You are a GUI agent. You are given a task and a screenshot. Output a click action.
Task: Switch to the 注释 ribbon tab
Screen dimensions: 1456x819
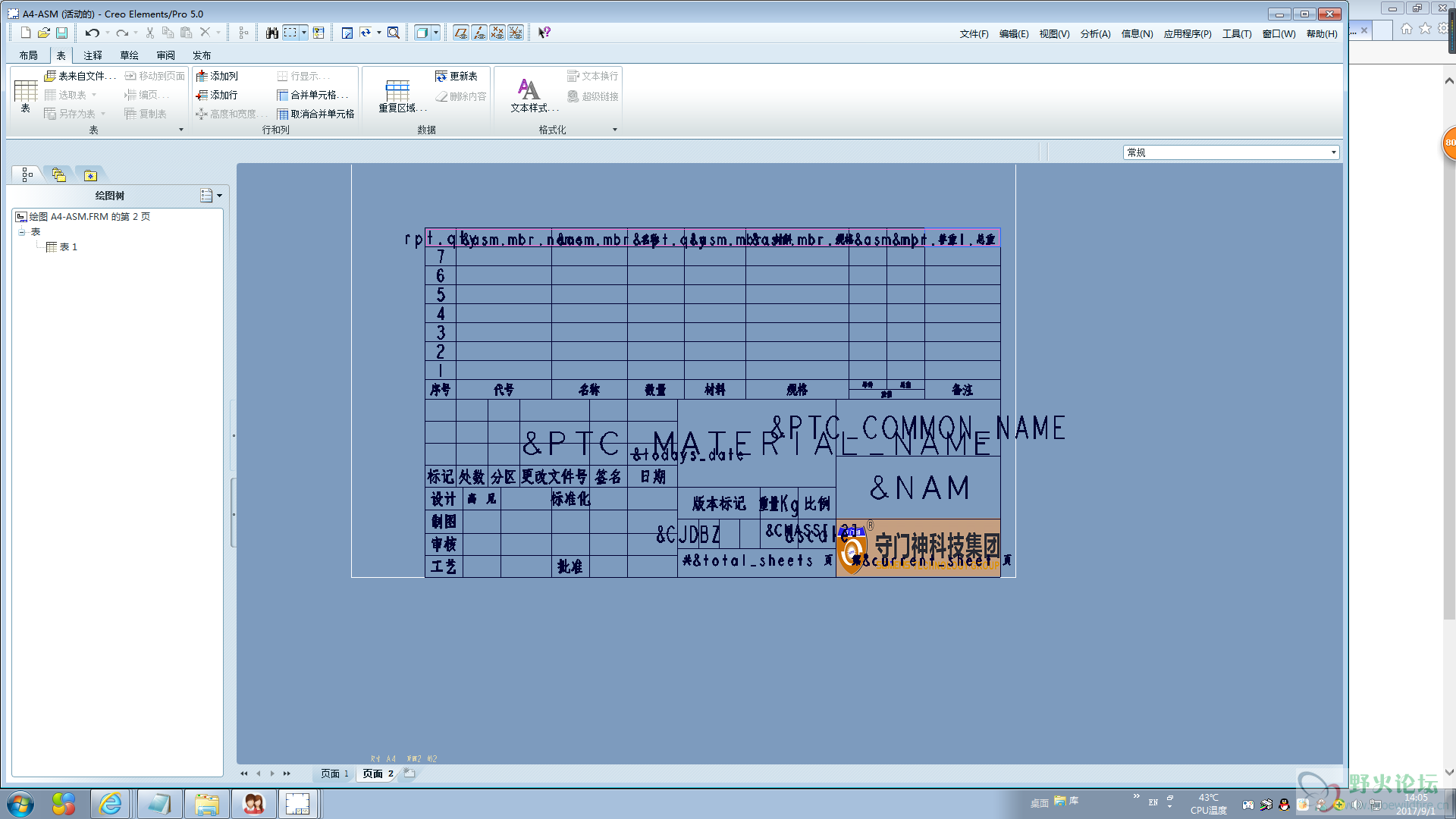(x=93, y=55)
